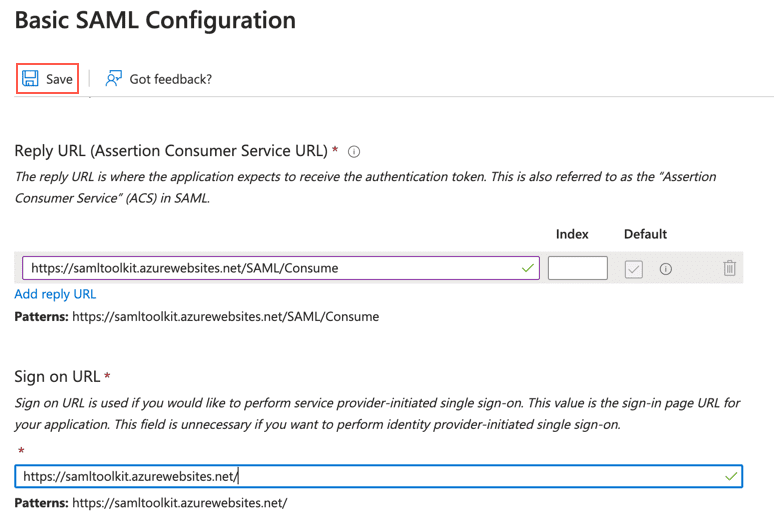Click the Got feedback person icon
Viewport: 774px width, 529px height.
pos(114,79)
